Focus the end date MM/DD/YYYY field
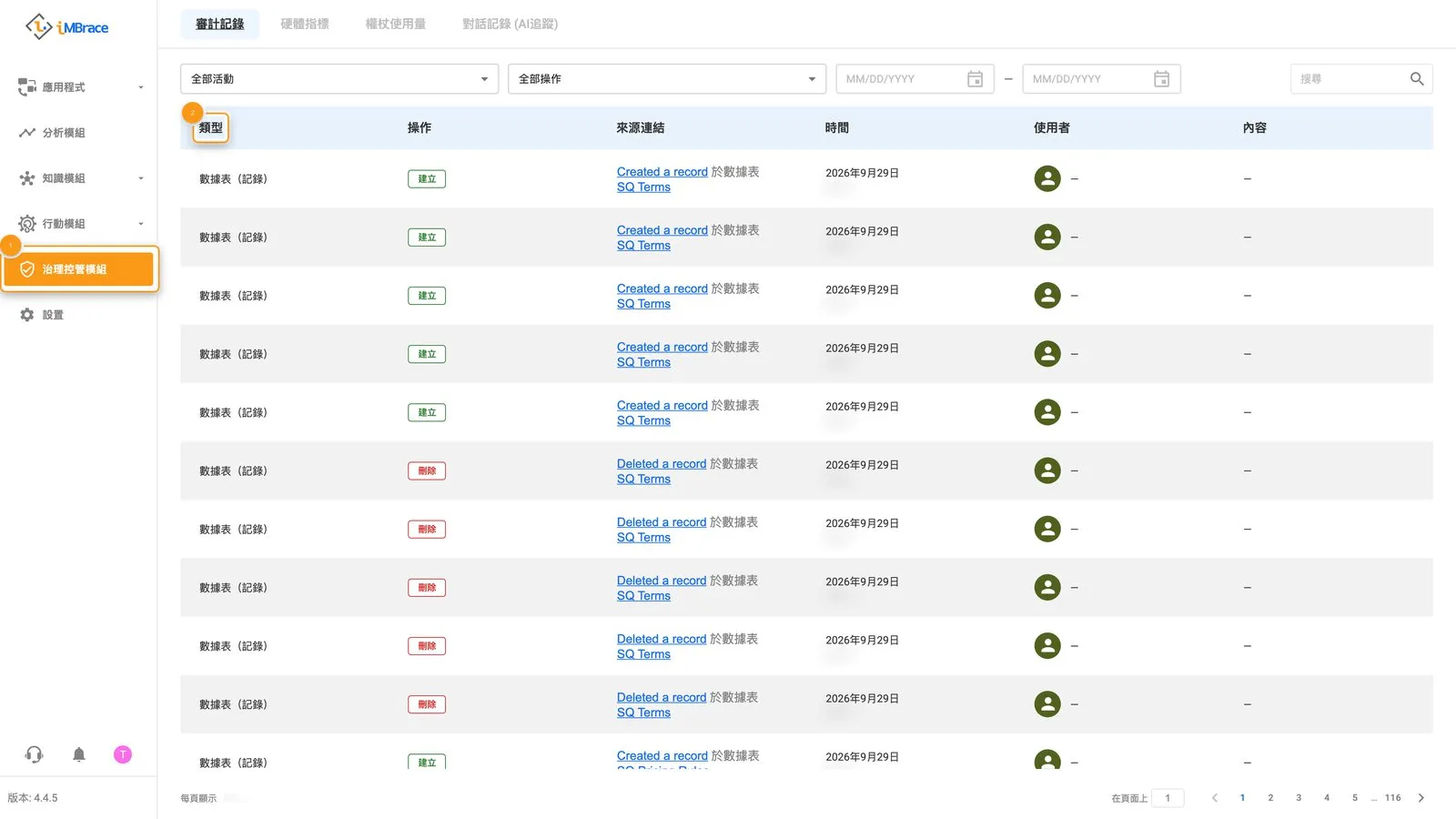This screenshot has height=819, width=1456. (x=1101, y=79)
